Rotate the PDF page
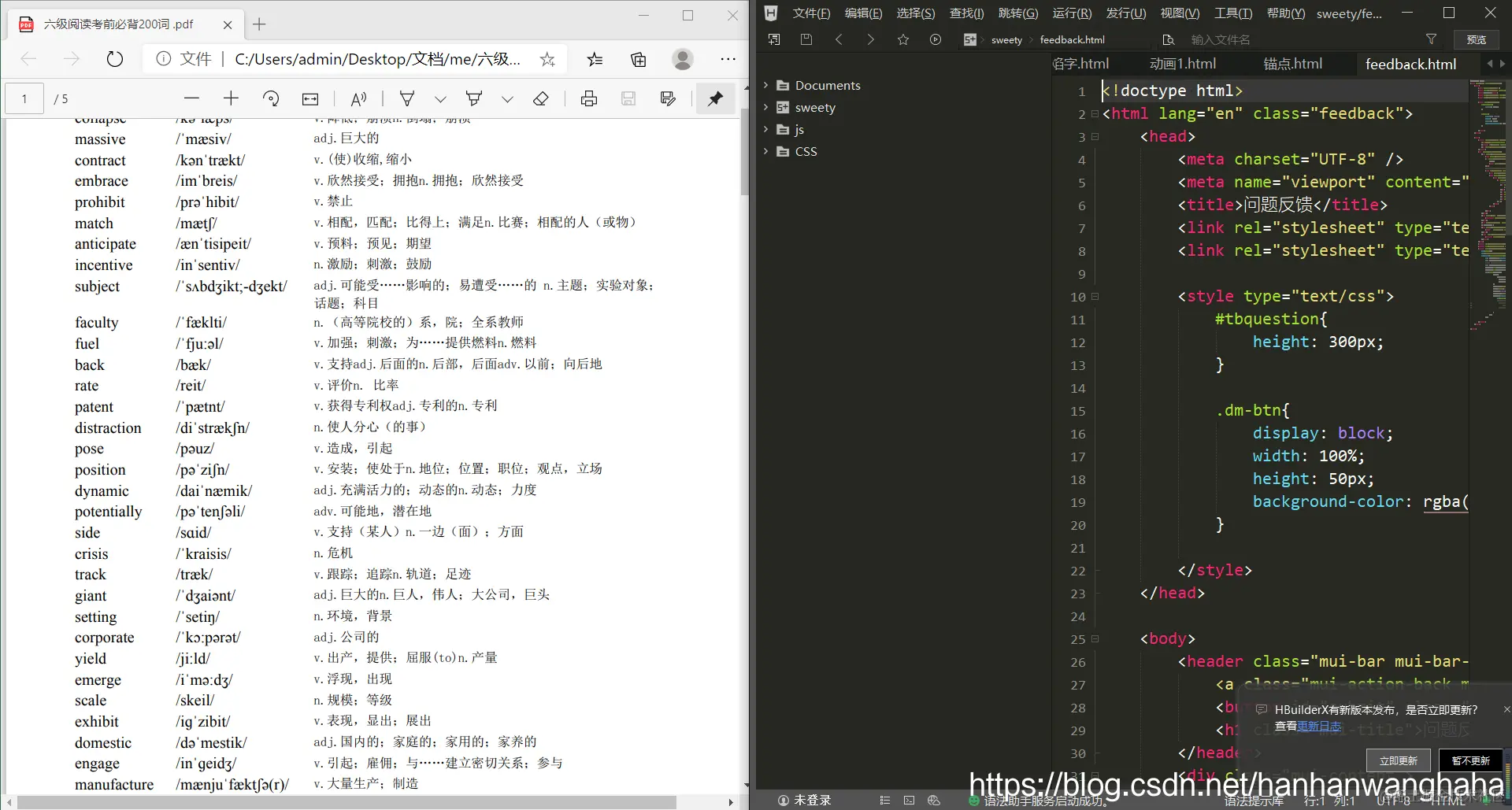 271,98
